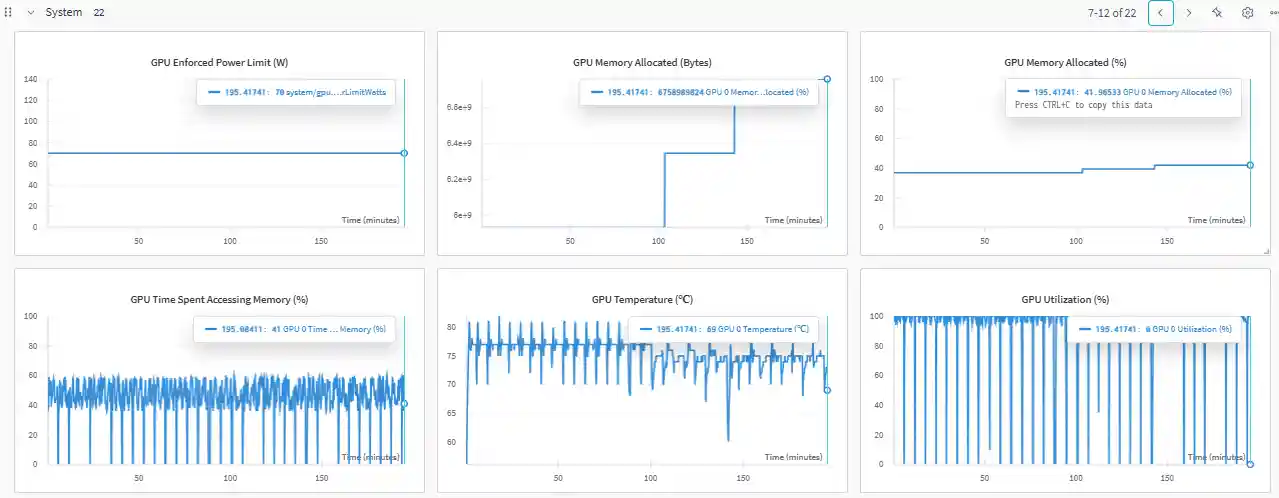
Task: Open the section's more options ellipsis menu
Action: pos(1273,13)
